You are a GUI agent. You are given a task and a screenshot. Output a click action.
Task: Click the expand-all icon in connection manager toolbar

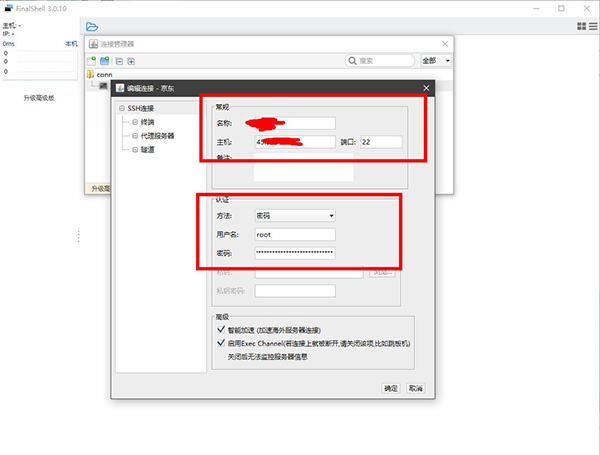130,61
